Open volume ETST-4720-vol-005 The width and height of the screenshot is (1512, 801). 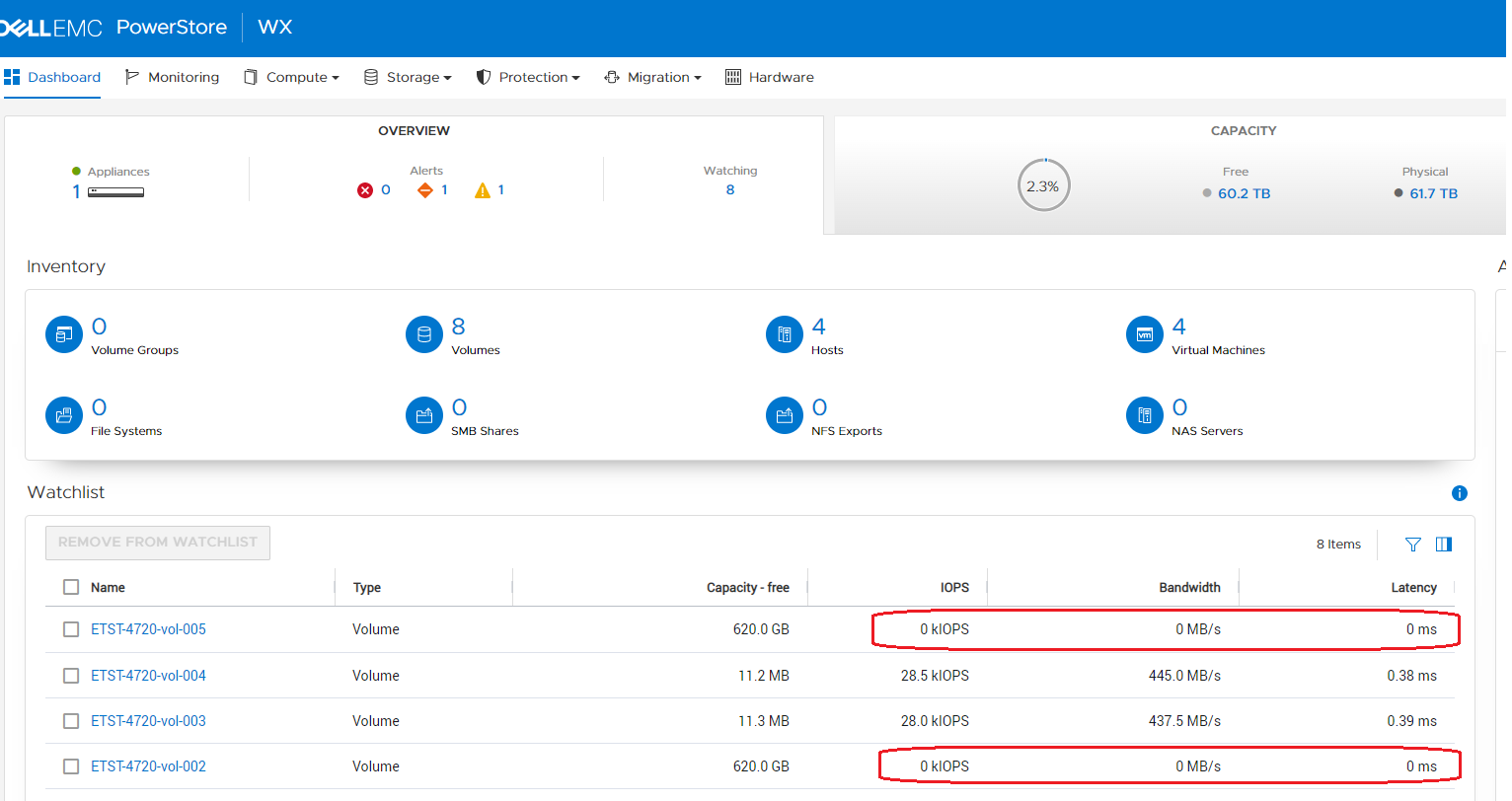click(148, 629)
